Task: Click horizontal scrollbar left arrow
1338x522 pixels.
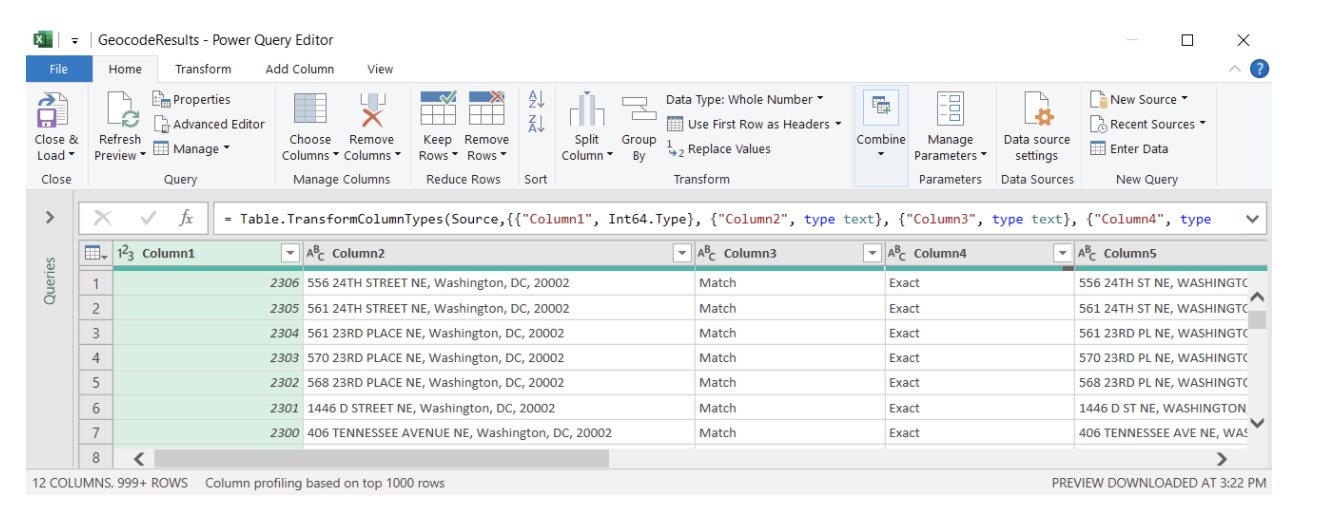Action: click(x=139, y=458)
